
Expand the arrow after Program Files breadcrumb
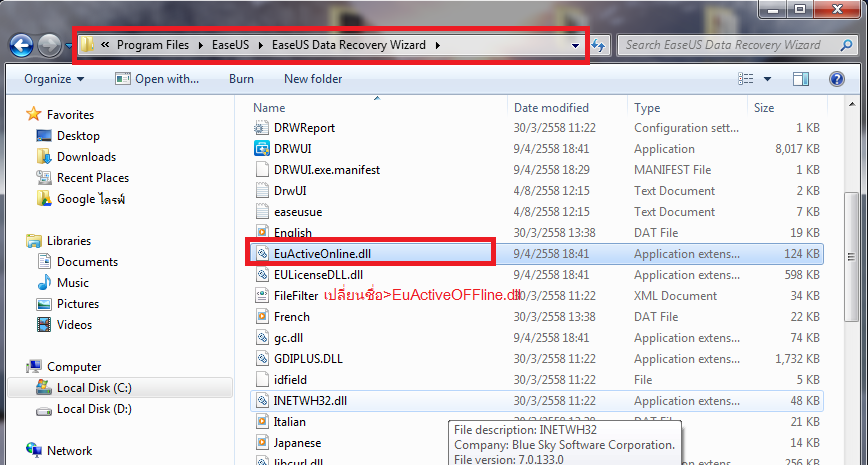click(x=200, y=45)
